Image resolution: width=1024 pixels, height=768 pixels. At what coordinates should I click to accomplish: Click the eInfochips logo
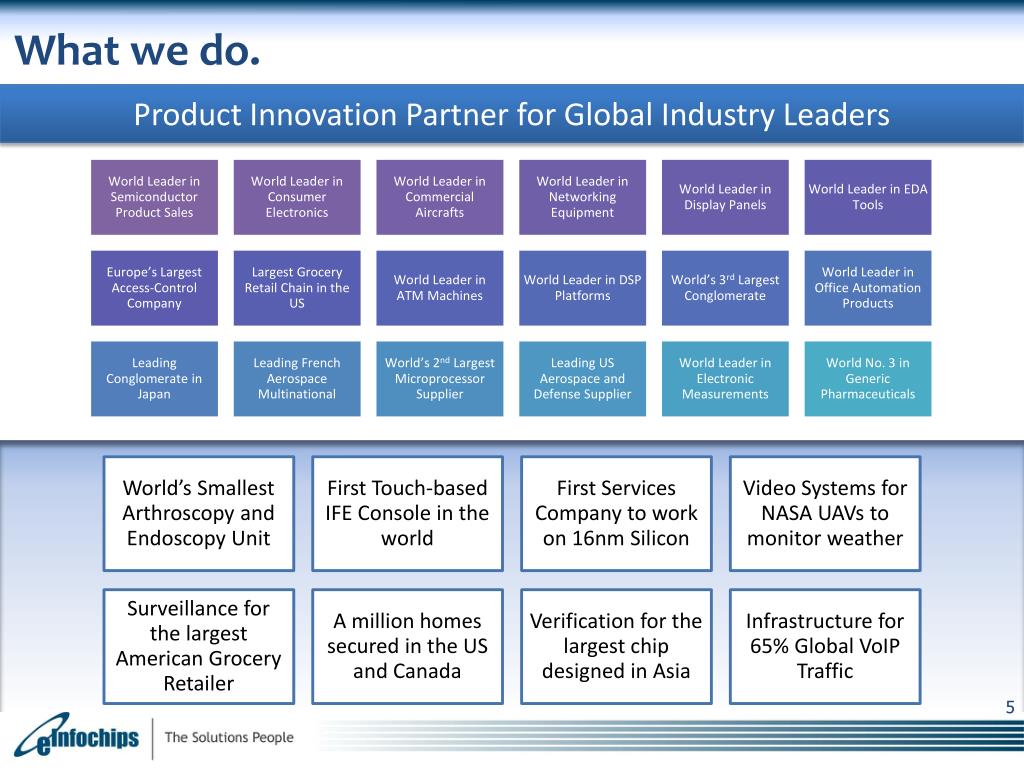point(77,736)
